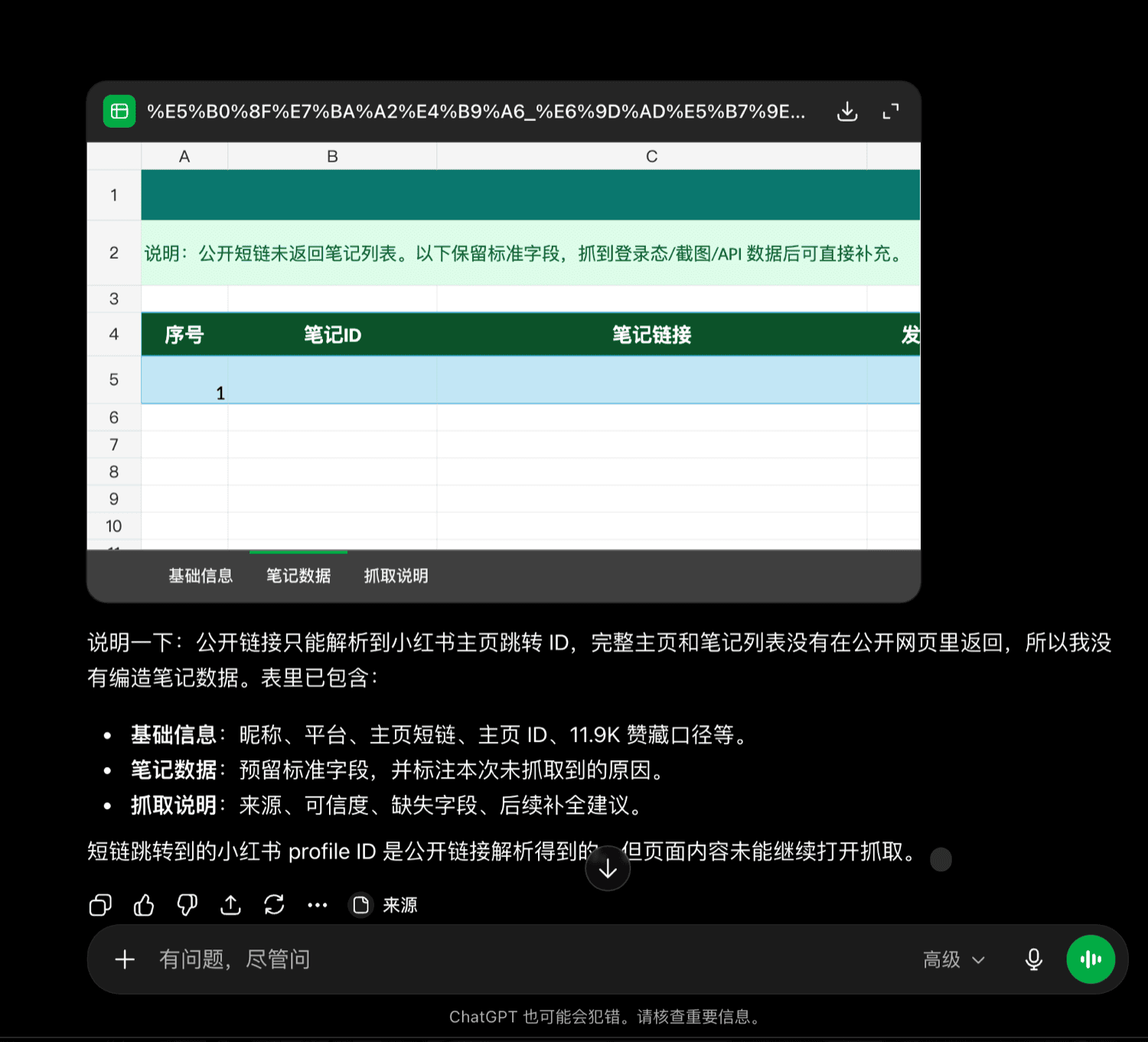Select column B header
The height and width of the screenshot is (1042, 1148).
point(332,156)
